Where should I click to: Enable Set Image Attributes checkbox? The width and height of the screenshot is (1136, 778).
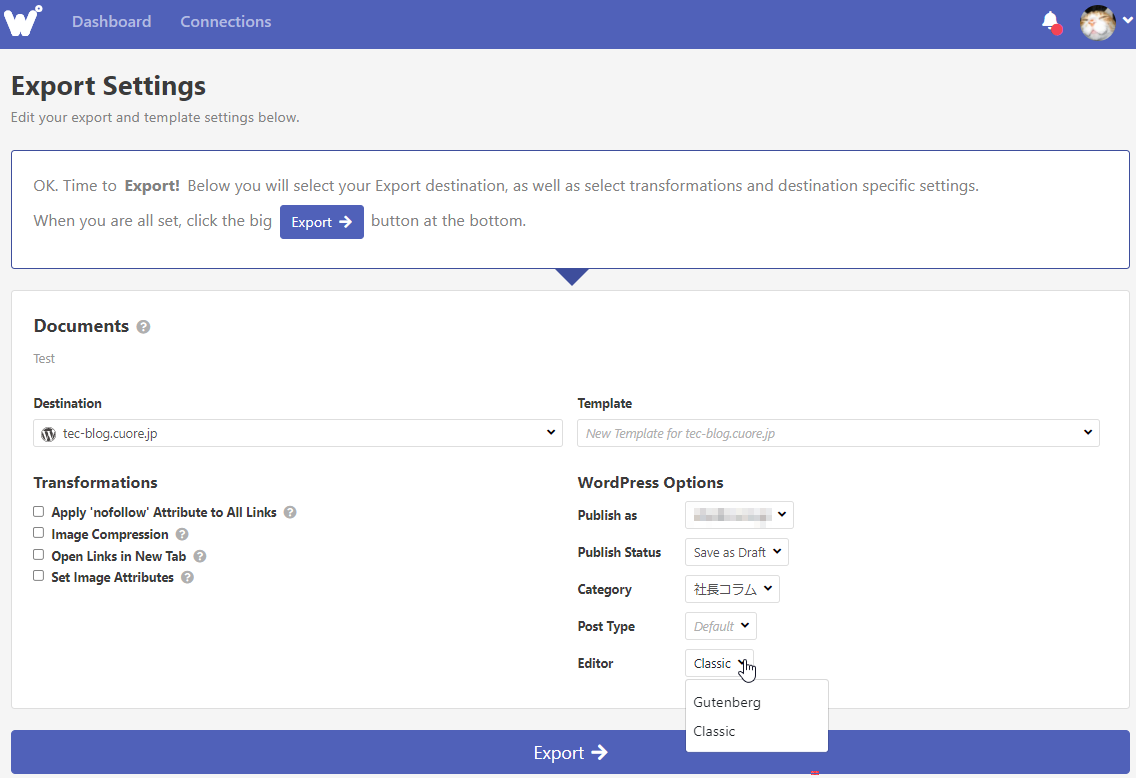tap(39, 576)
